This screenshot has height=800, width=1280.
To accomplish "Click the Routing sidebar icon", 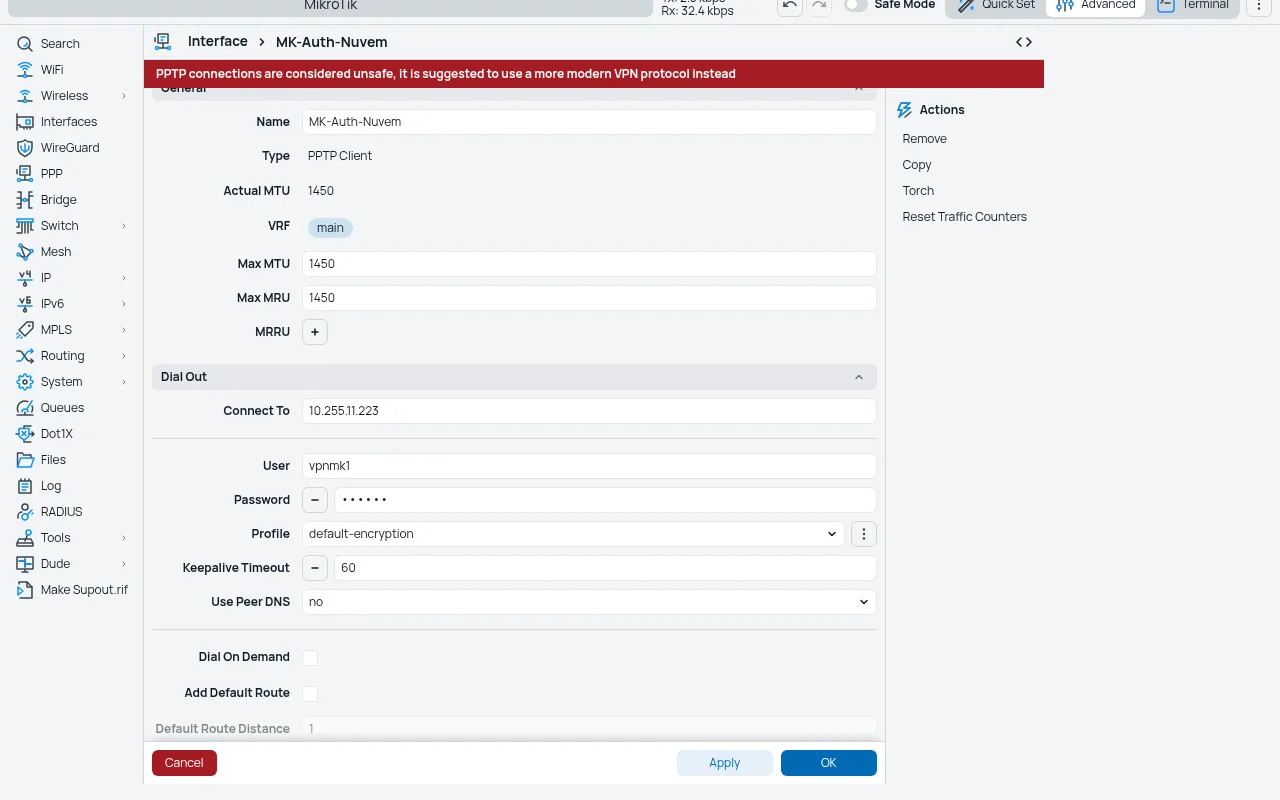I will tap(25, 356).
